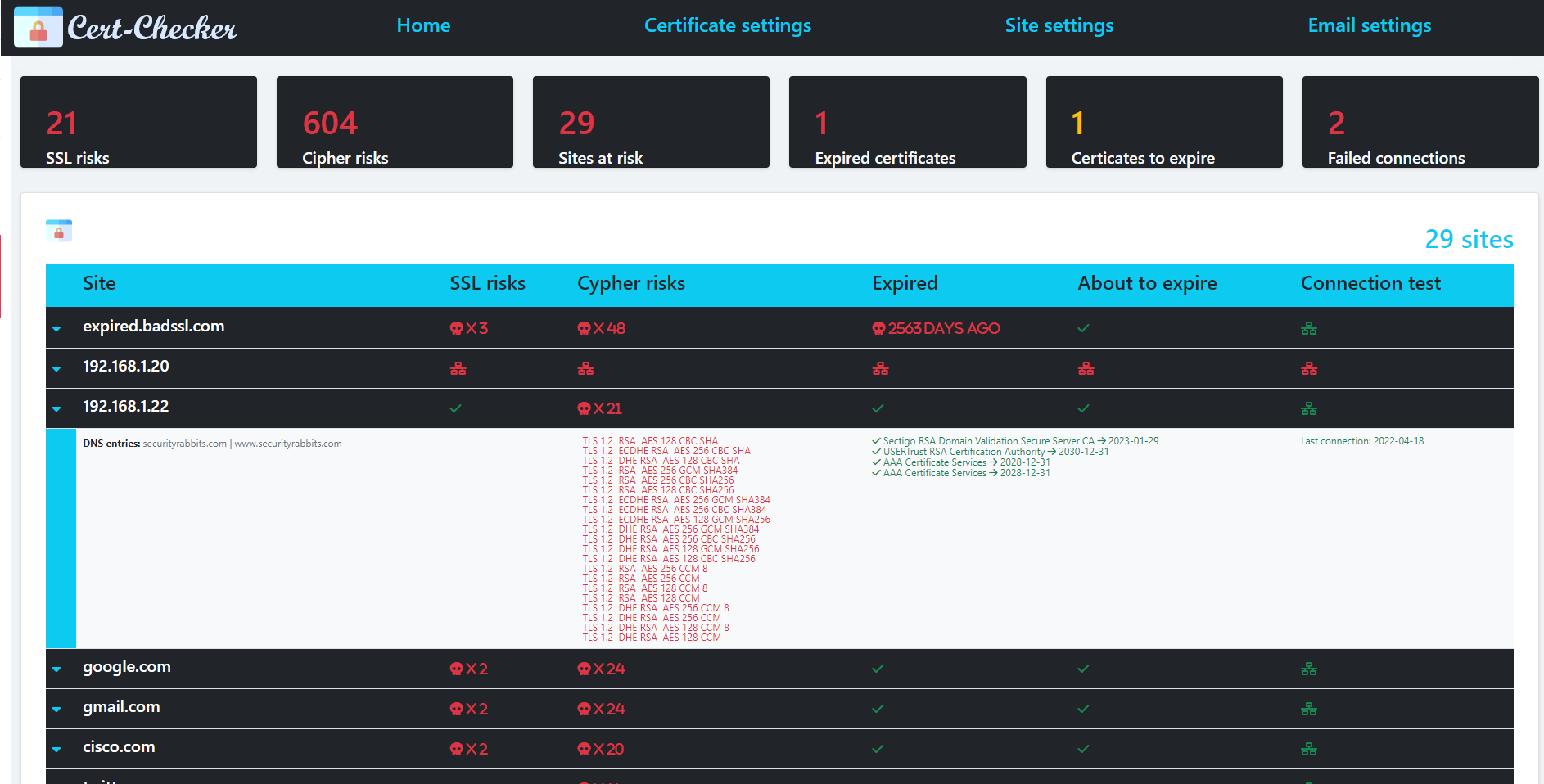This screenshot has width=1544, height=784.
Task: Click the red network icon in the 192.168.1.20 row
Action: pyautogui.click(x=458, y=368)
